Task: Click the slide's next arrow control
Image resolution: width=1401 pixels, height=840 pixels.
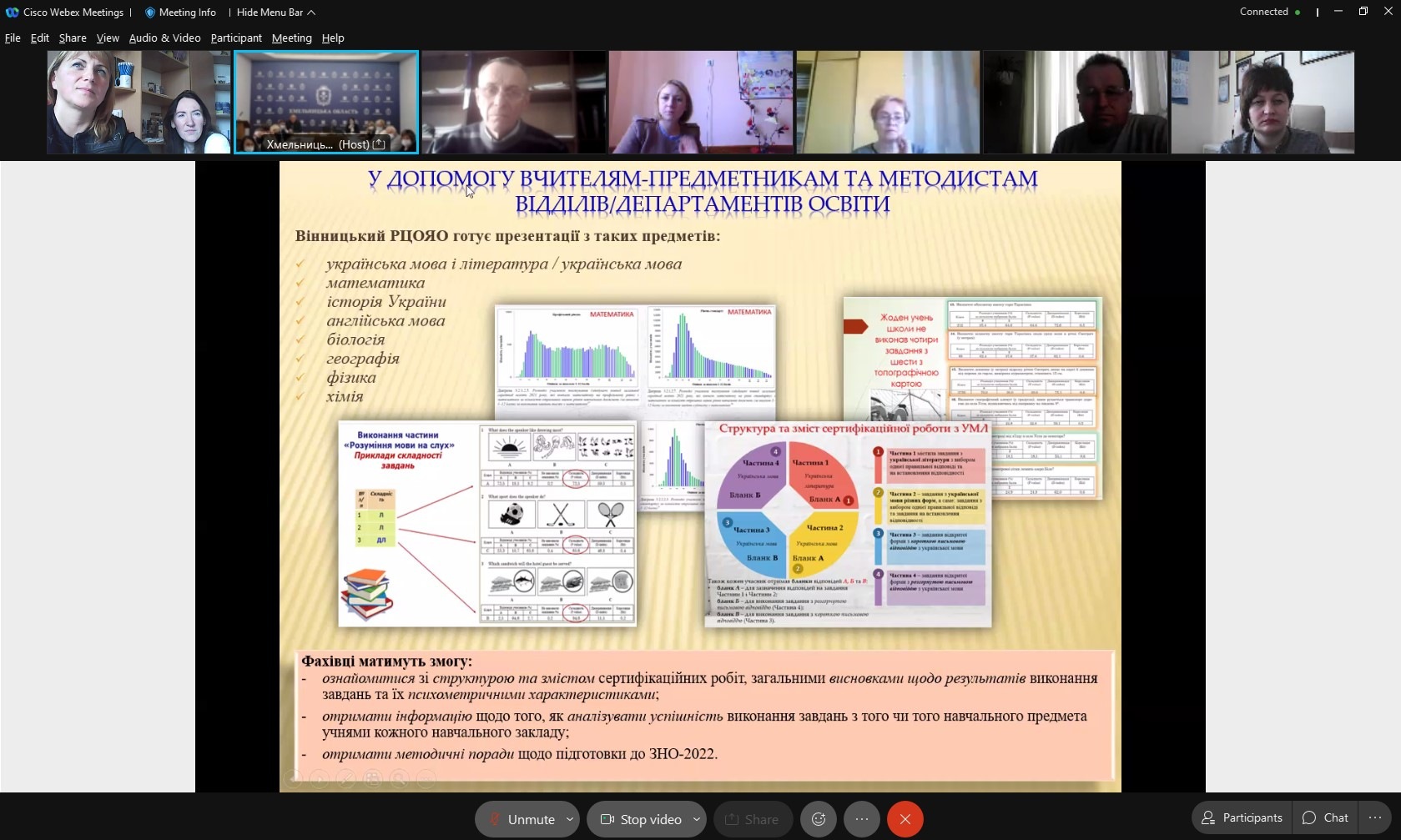Action: pyautogui.click(x=319, y=779)
